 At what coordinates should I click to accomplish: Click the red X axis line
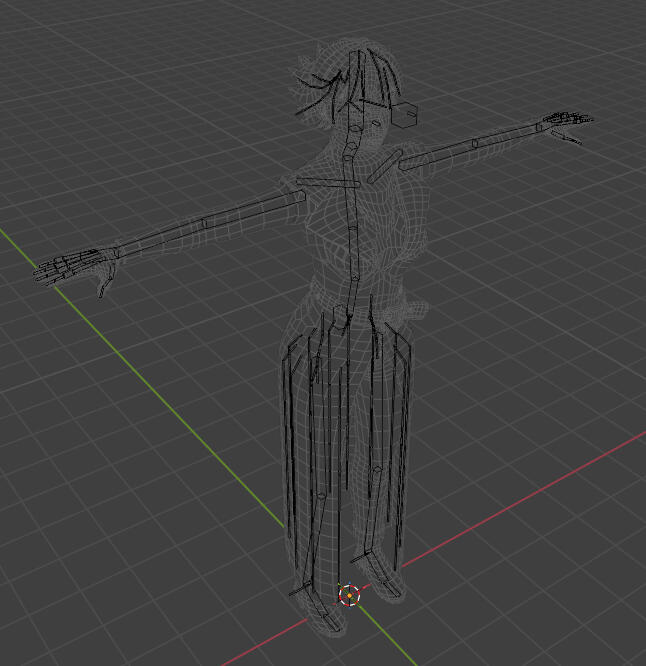tap(520, 500)
